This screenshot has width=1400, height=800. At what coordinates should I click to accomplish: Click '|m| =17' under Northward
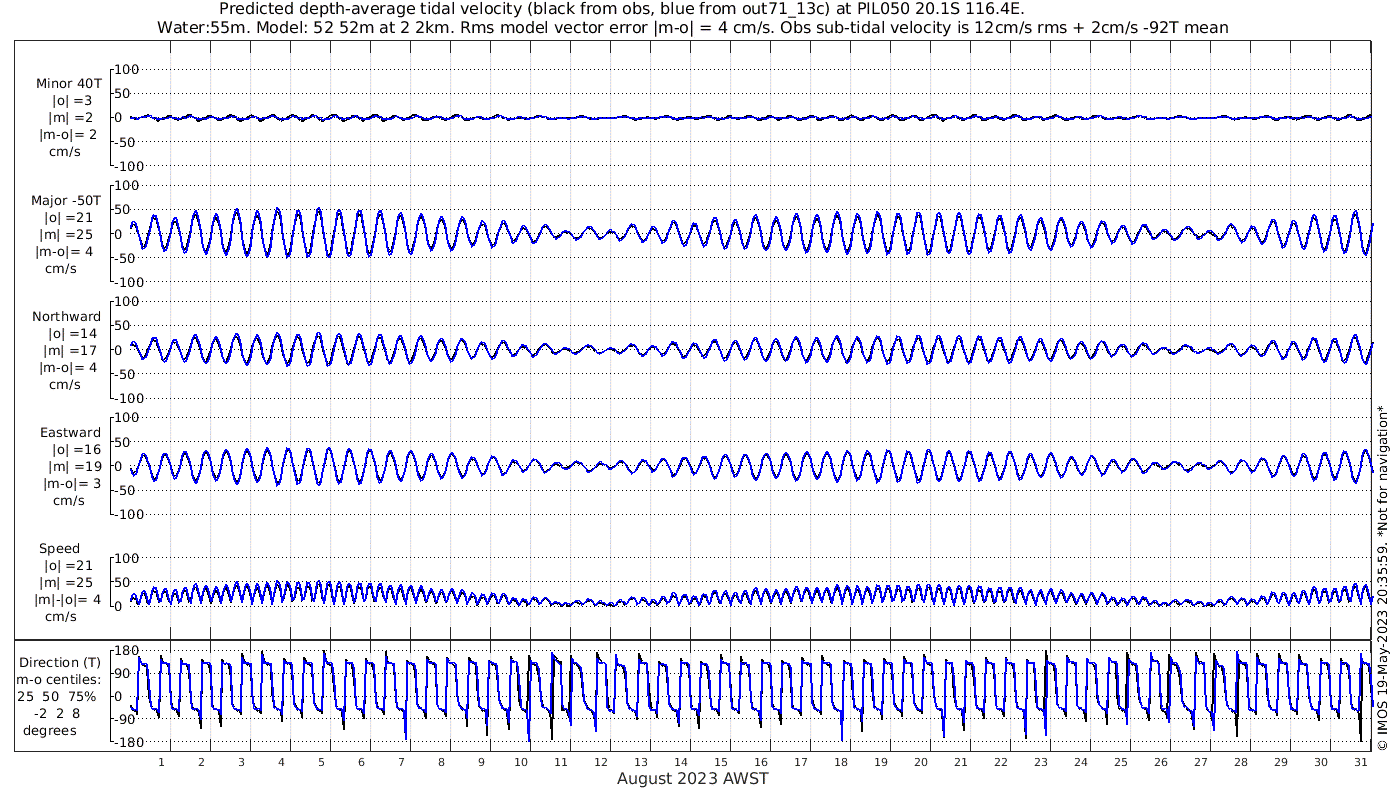pyautogui.click(x=72, y=351)
